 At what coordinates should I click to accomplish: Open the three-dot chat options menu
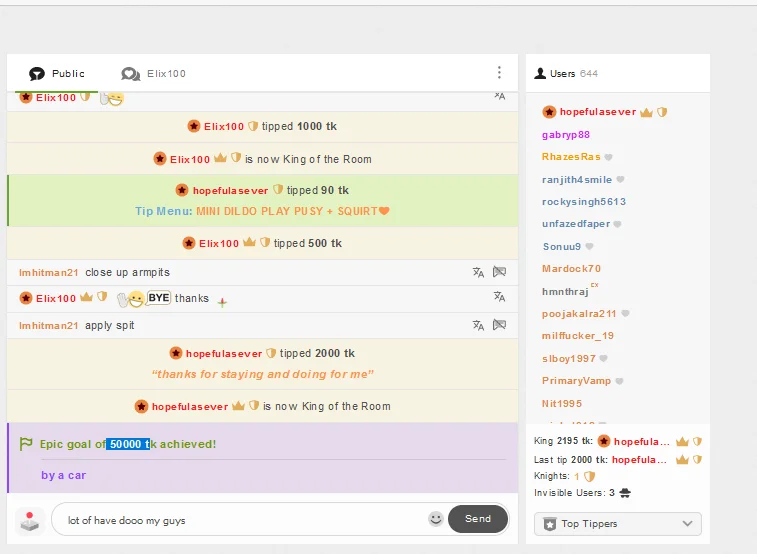[x=499, y=73]
